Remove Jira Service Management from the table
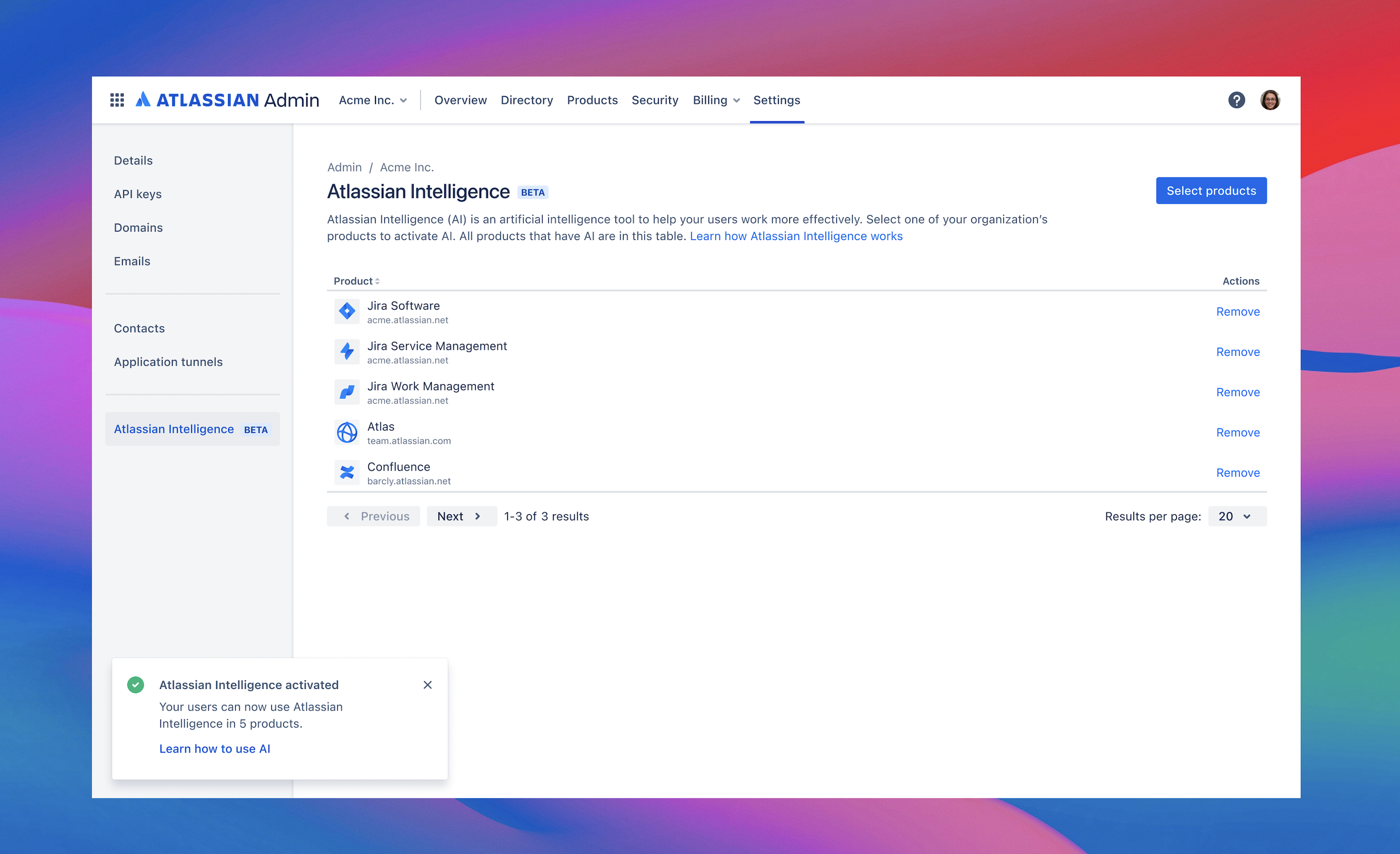This screenshot has height=854, width=1400. (x=1238, y=352)
